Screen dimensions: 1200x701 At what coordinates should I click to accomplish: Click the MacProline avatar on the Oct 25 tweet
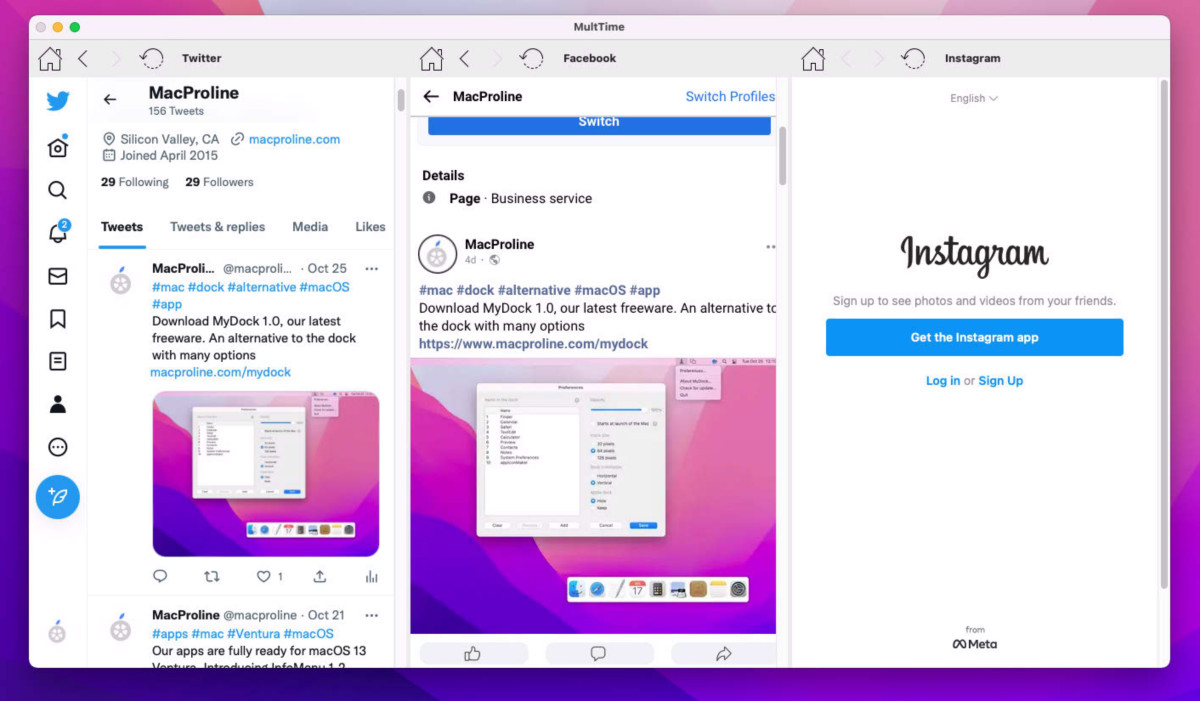pyautogui.click(x=121, y=282)
